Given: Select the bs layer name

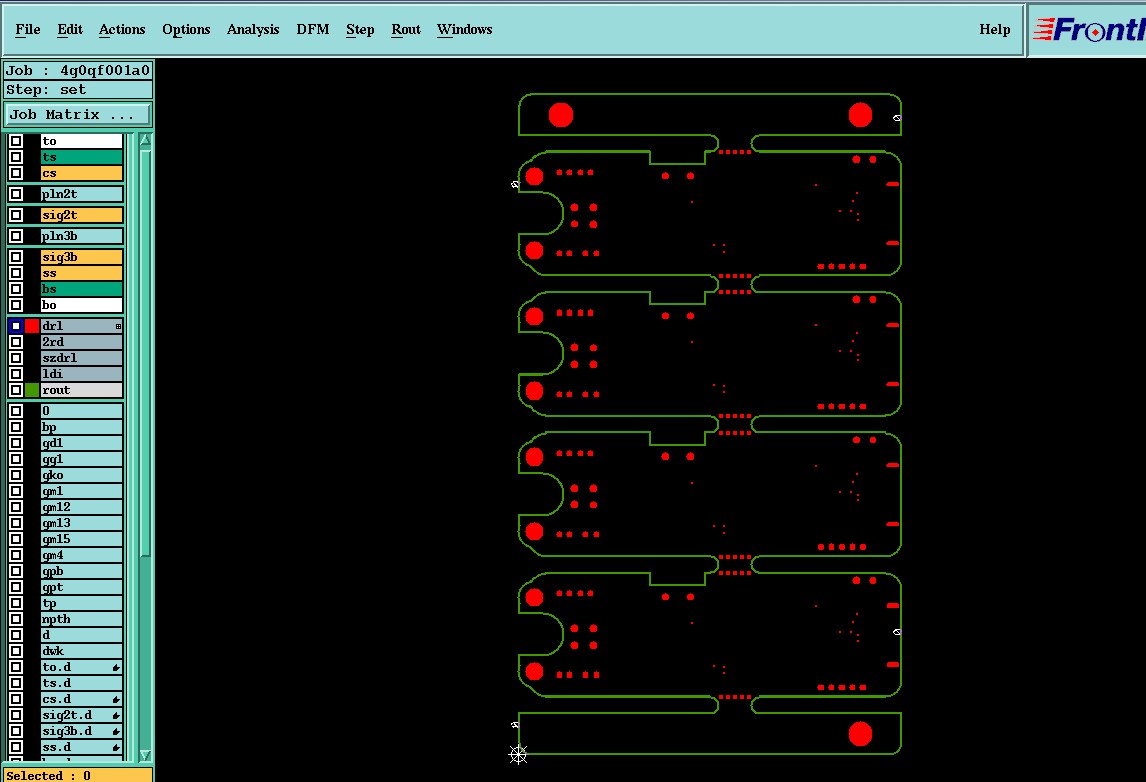Looking at the screenshot, I should [x=81, y=289].
